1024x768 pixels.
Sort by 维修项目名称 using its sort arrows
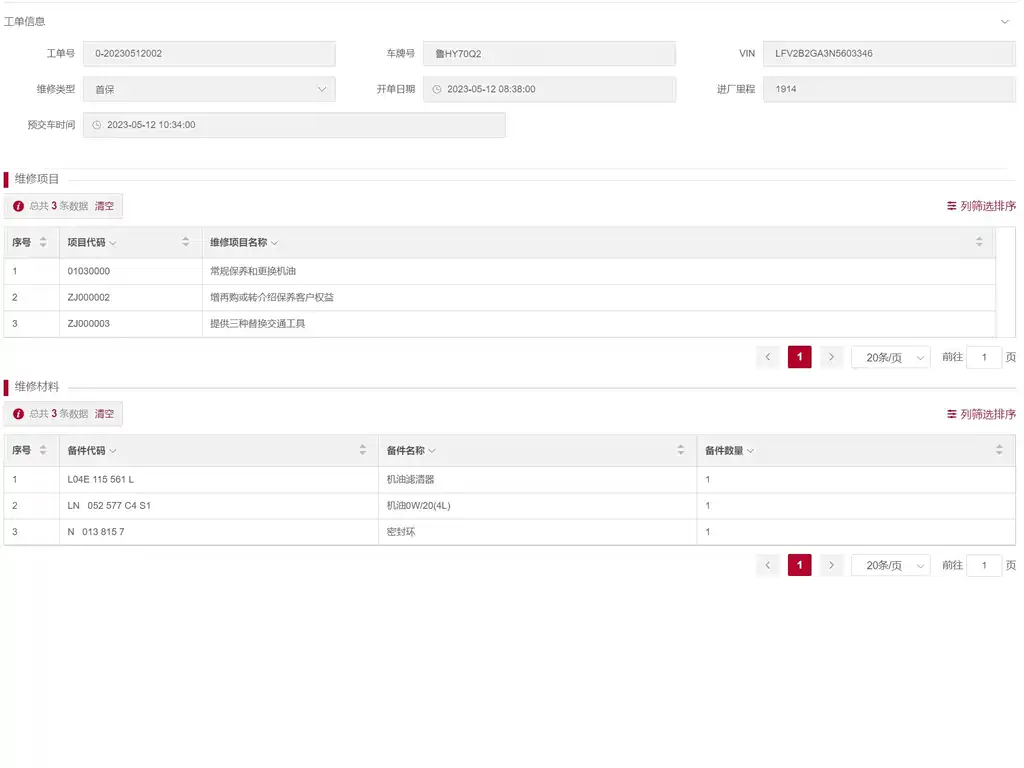[x=979, y=242]
